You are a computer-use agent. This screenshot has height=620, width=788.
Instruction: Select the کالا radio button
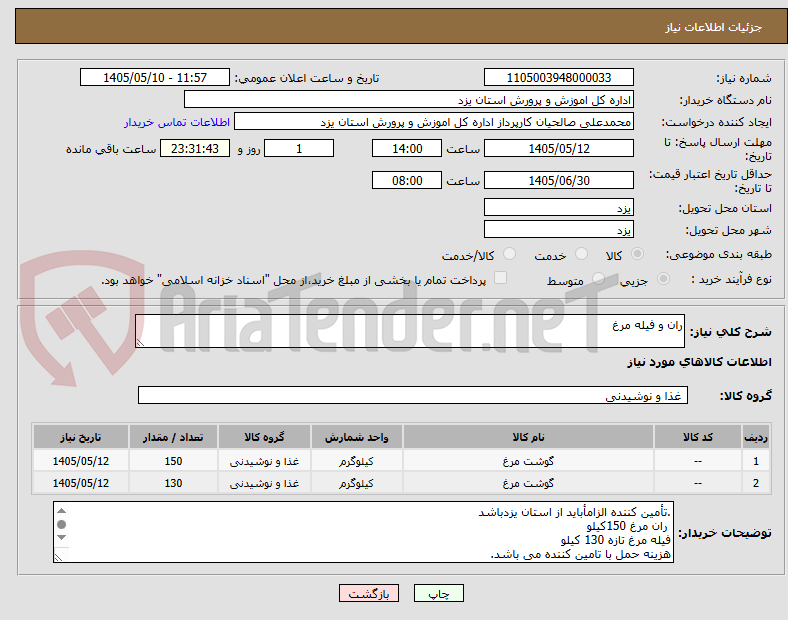(x=637, y=254)
